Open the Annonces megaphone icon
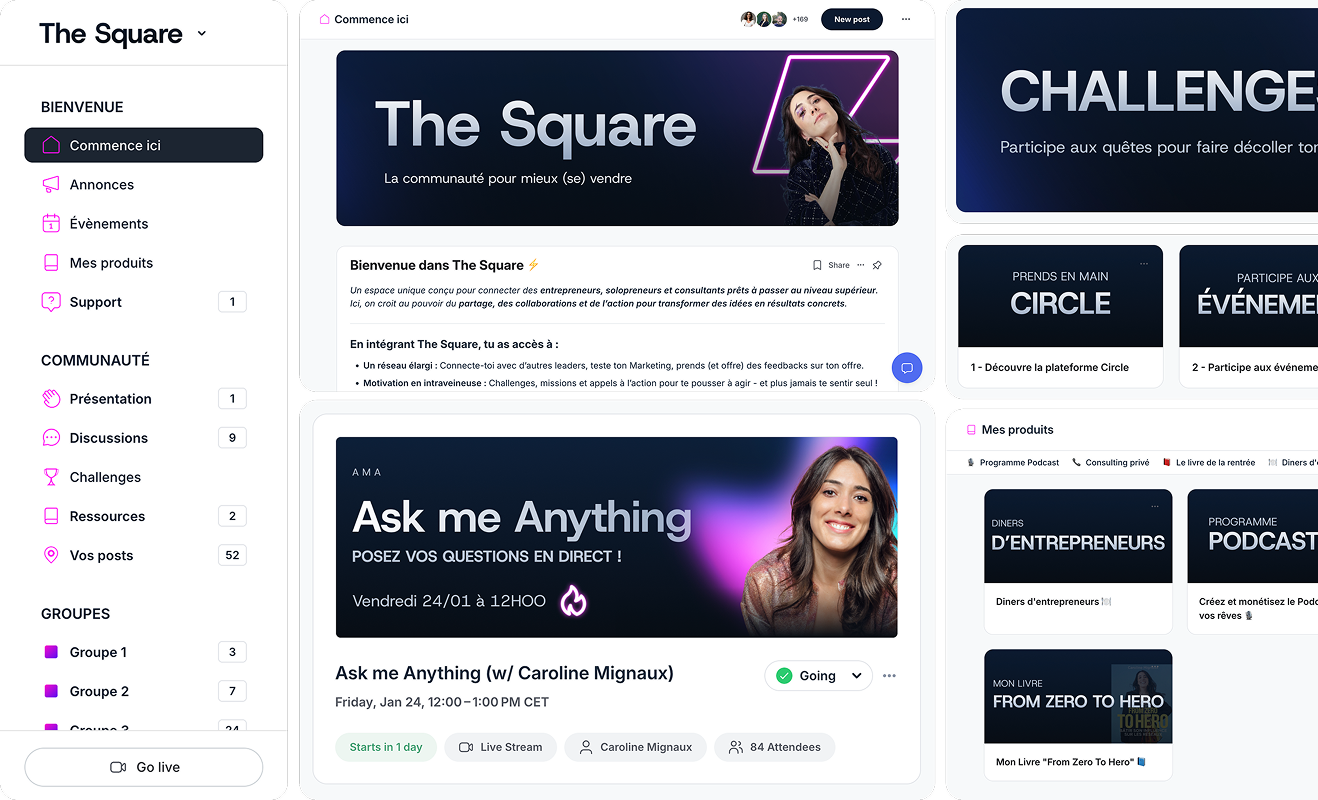 (x=51, y=185)
